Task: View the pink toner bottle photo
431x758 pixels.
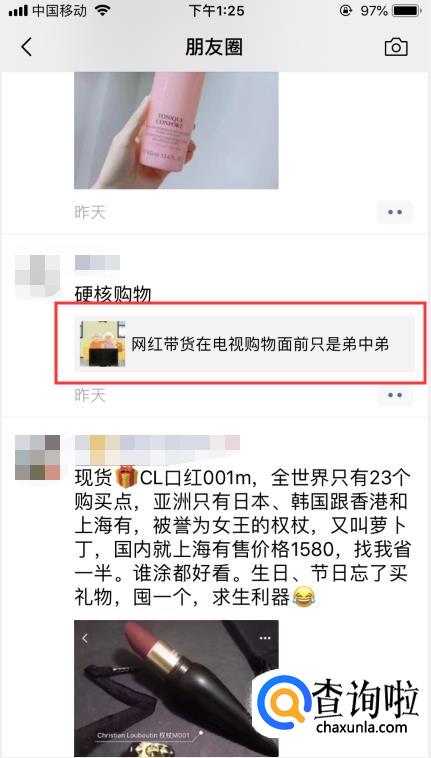Action: click(176, 131)
